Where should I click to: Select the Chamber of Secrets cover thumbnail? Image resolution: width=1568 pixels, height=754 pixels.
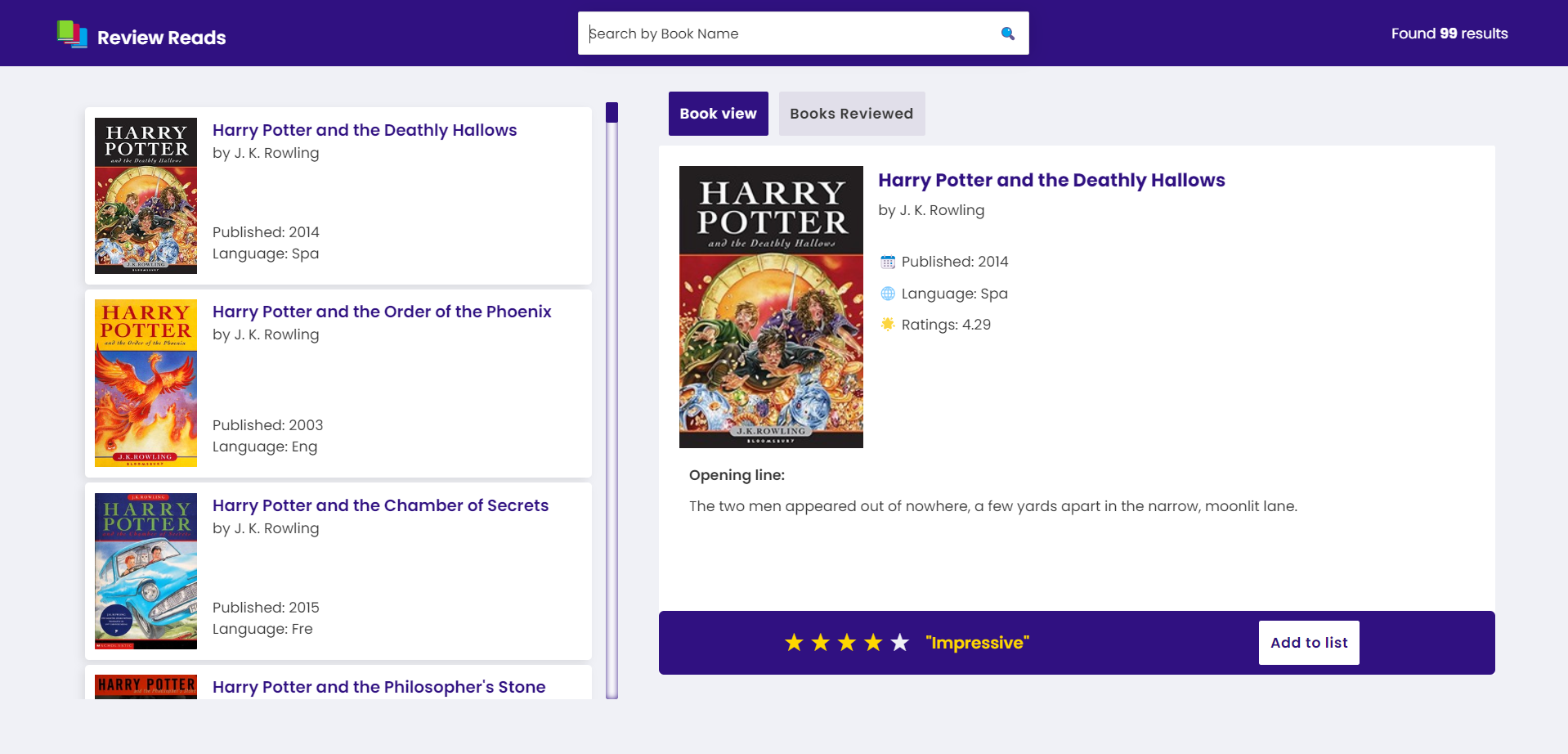pos(146,571)
